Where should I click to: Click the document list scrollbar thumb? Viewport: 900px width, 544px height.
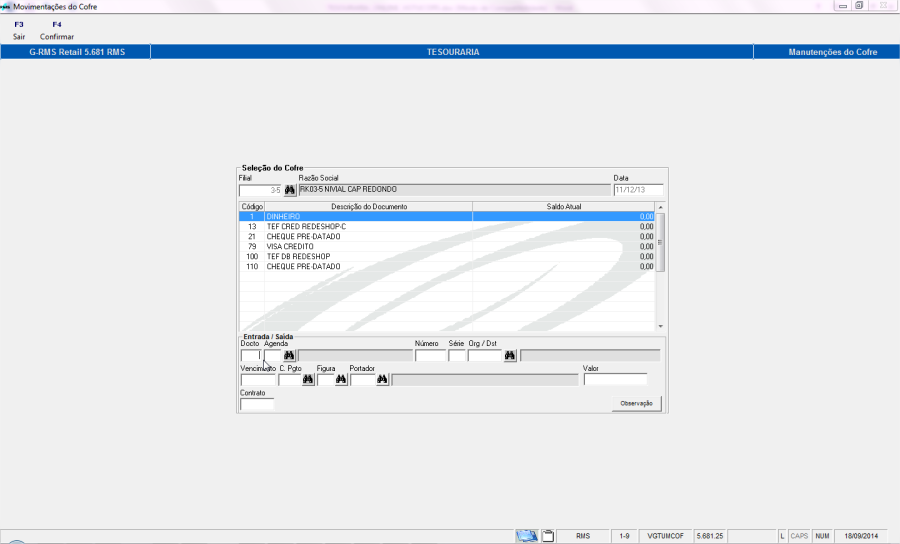[x=661, y=242]
